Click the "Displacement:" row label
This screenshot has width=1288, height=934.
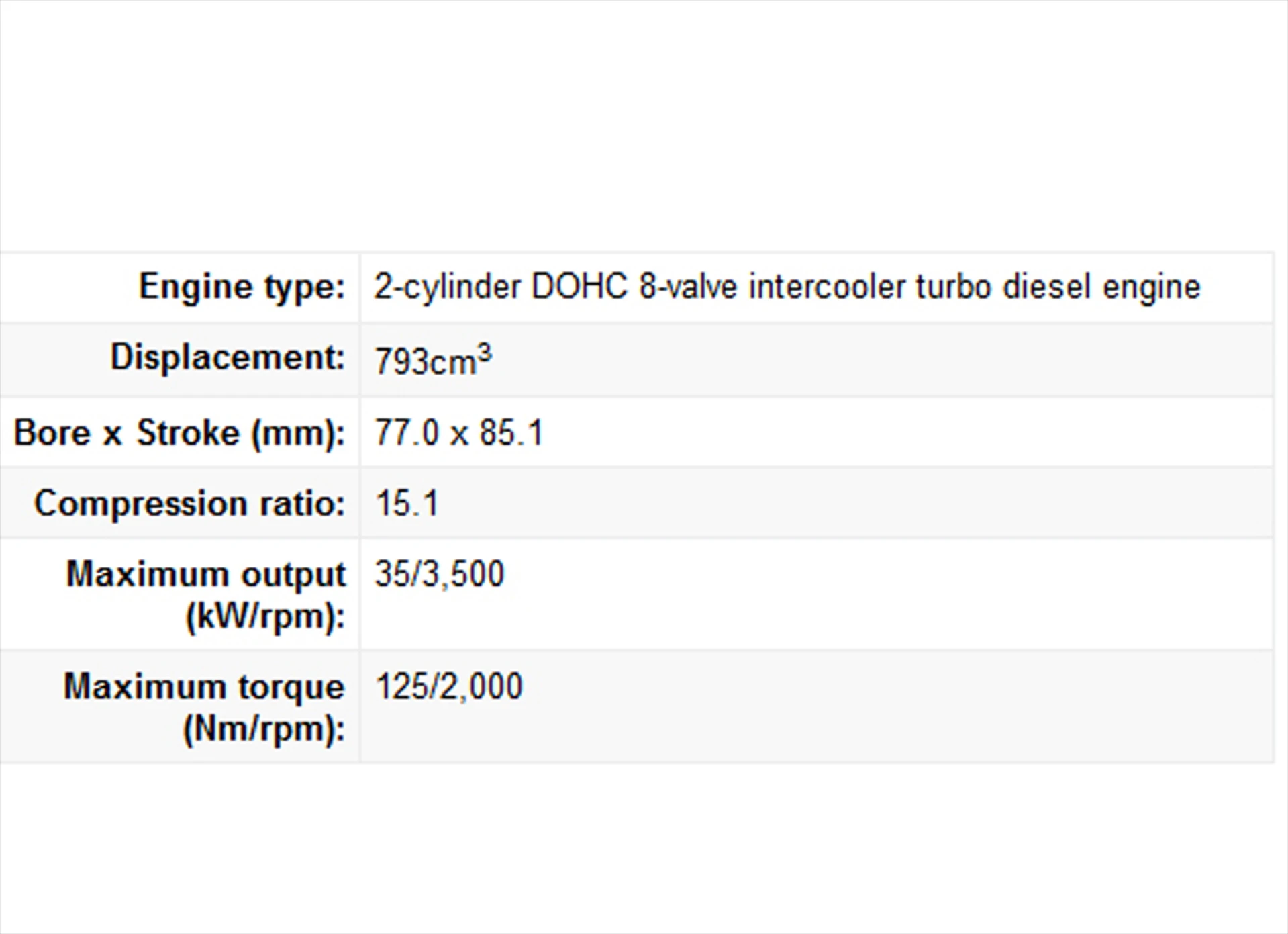click(x=228, y=357)
